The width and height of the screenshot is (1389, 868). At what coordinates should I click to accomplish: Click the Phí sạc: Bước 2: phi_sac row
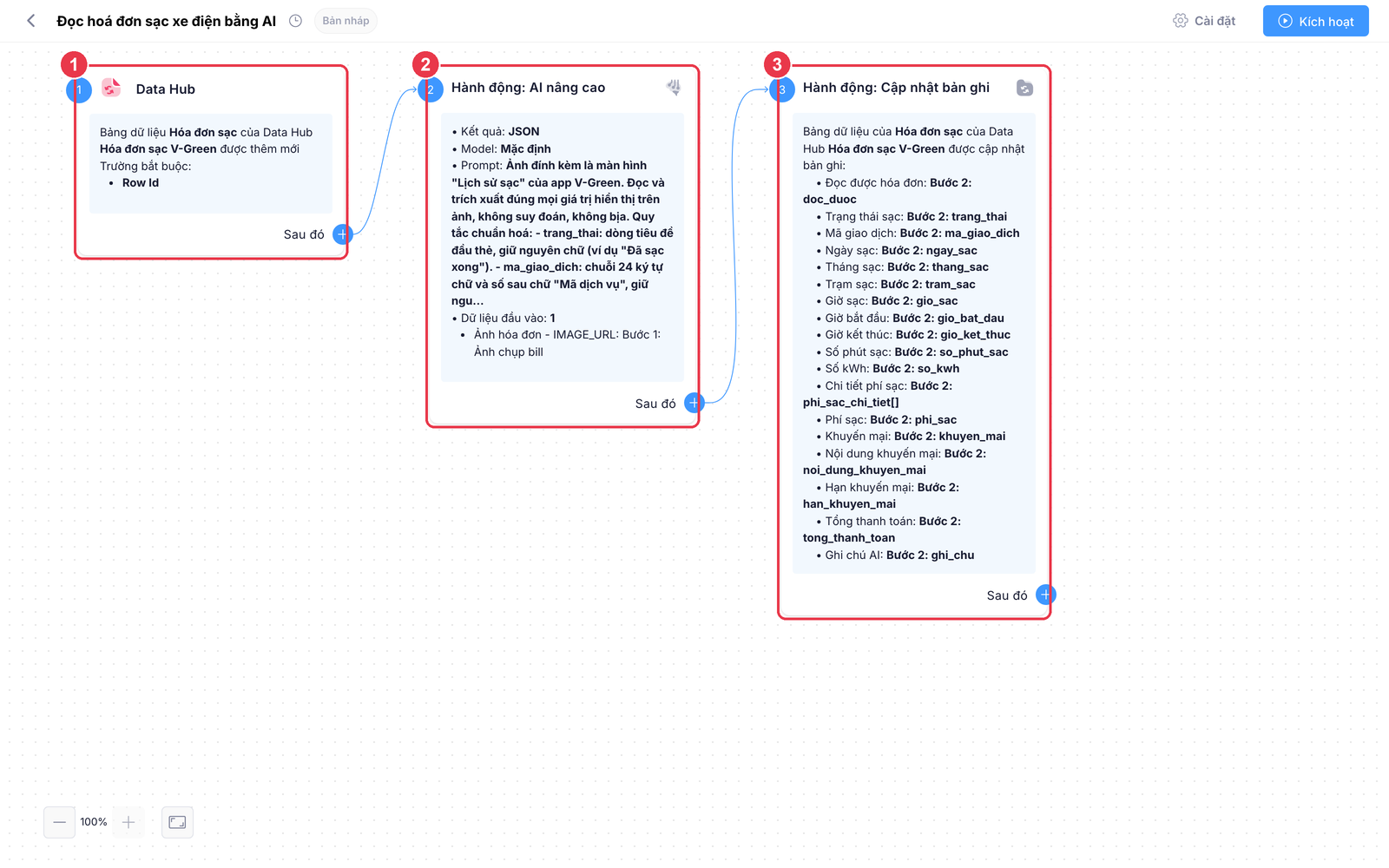click(x=886, y=419)
